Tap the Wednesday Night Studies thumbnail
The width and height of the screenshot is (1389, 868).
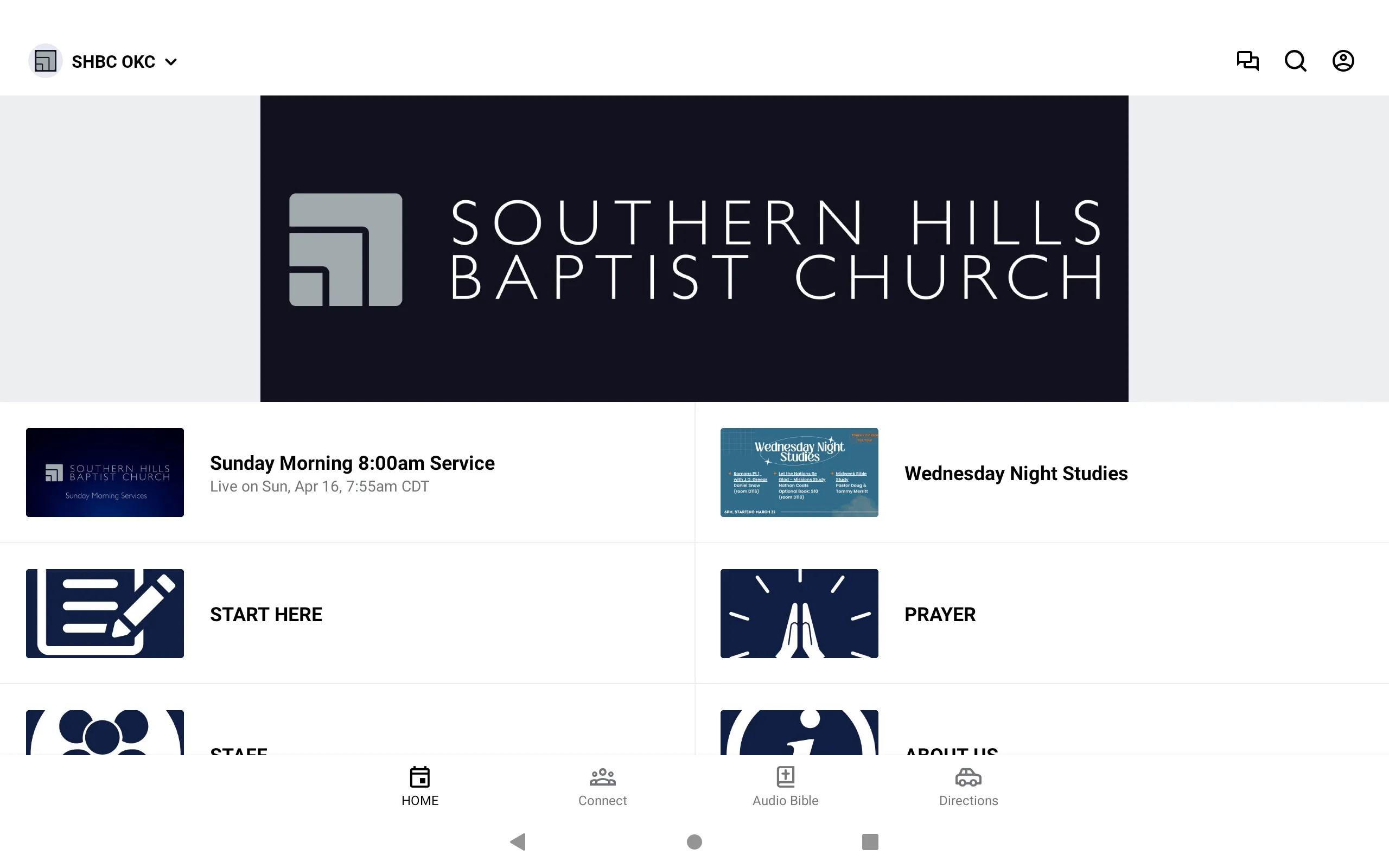point(798,472)
